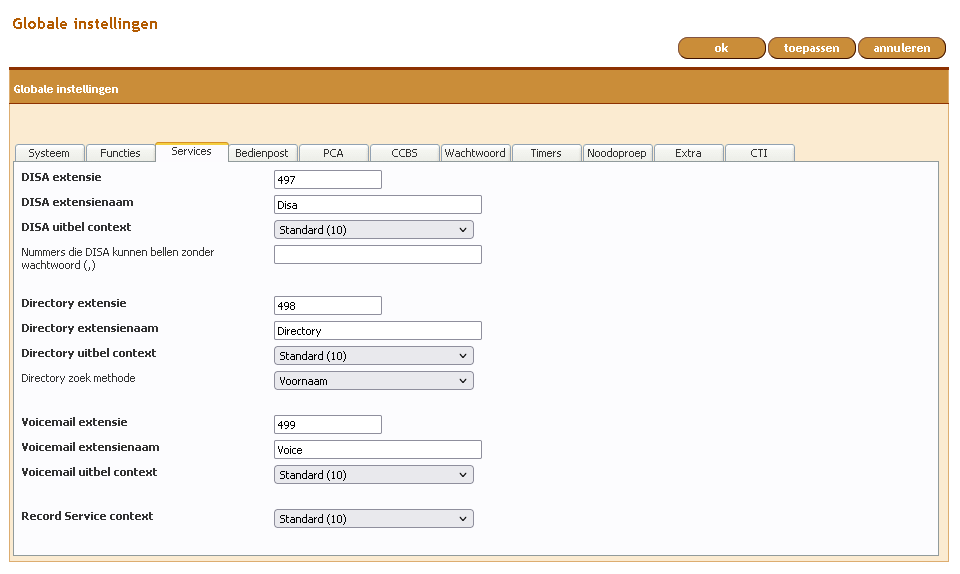Switch to the Extra tab
Viewport: 960px width, 574px height.
pos(688,153)
